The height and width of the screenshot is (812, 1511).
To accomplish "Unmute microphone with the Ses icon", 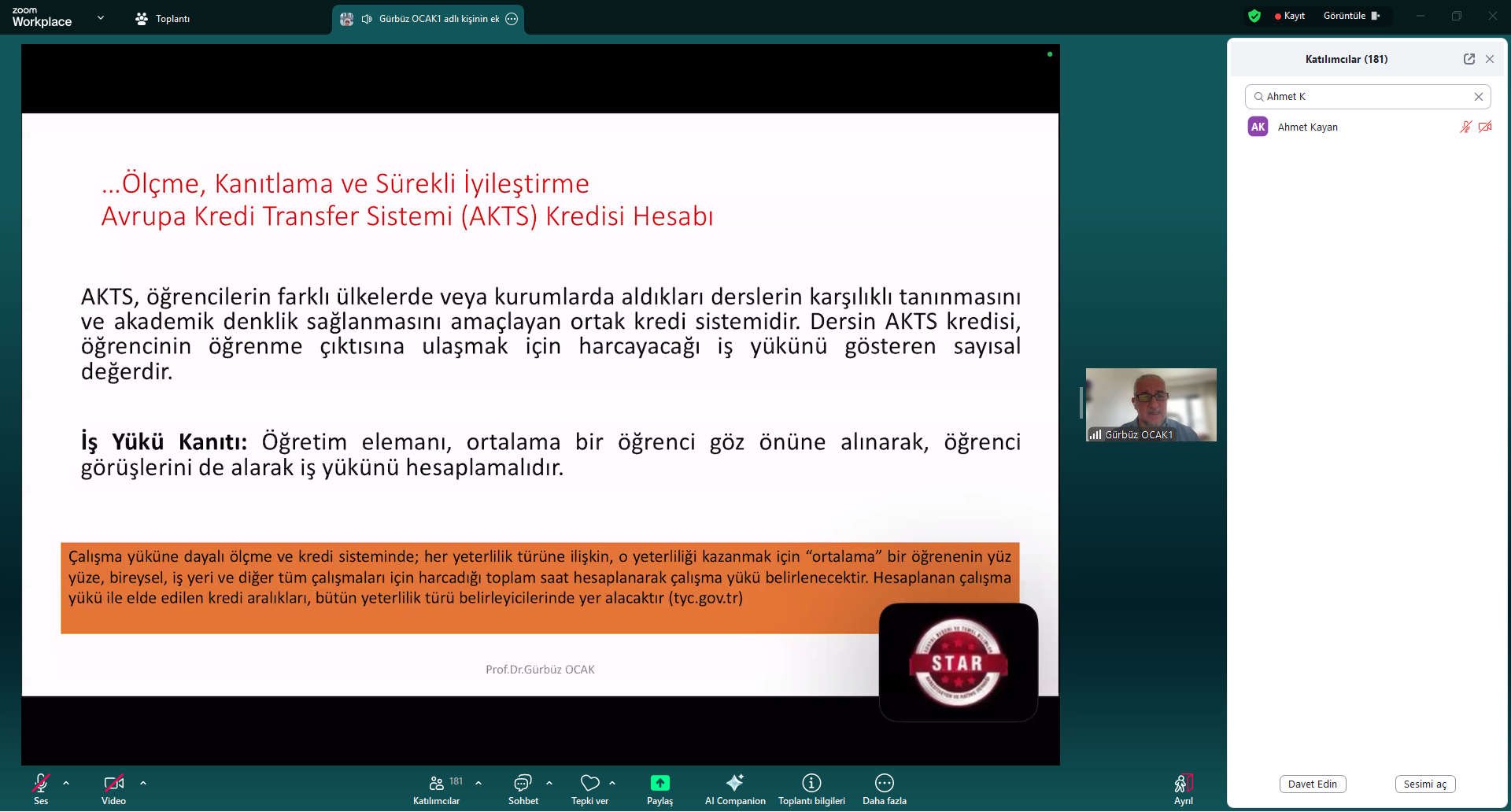I will [x=41, y=783].
